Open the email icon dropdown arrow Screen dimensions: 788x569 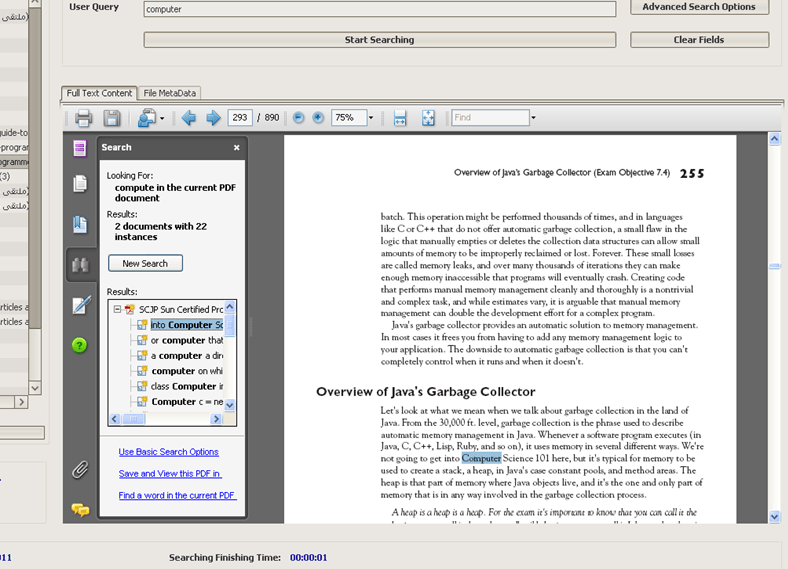pyautogui.click(x=162, y=119)
